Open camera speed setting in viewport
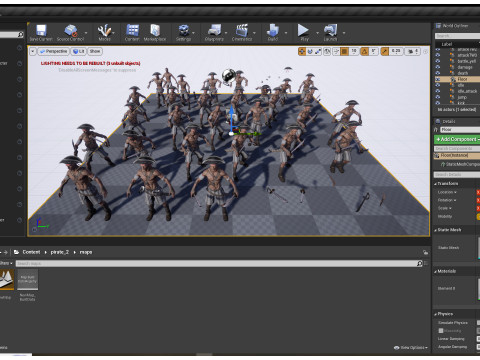The image size is (480, 360). point(413,51)
